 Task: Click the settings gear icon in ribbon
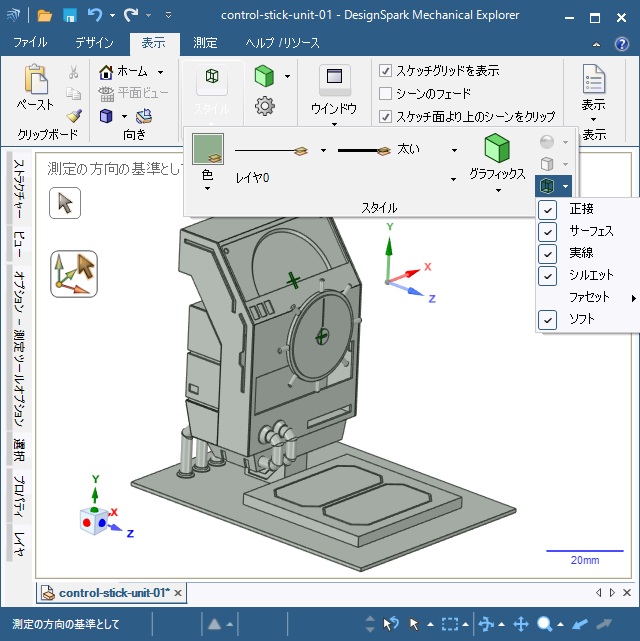tap(265, 105)
